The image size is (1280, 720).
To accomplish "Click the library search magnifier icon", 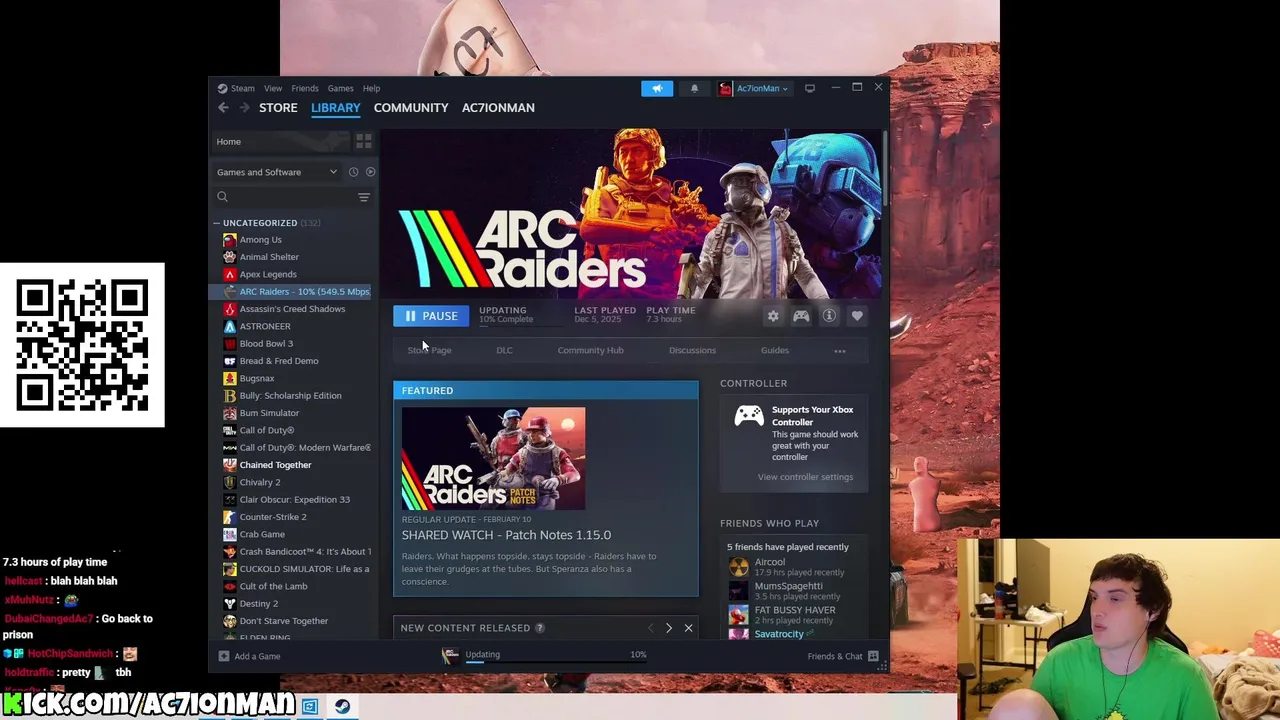I will (x=222, y=197).
